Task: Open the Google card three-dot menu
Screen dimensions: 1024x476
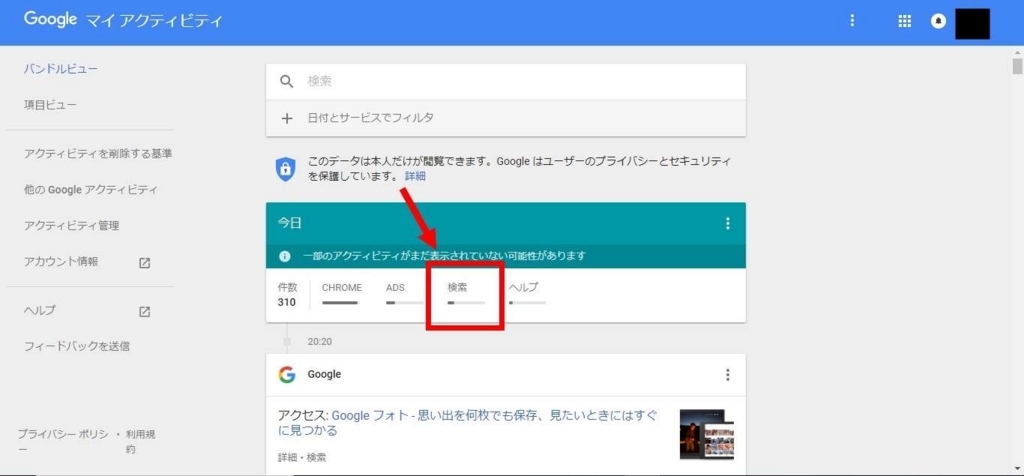Action: click(x=728, y=375)
